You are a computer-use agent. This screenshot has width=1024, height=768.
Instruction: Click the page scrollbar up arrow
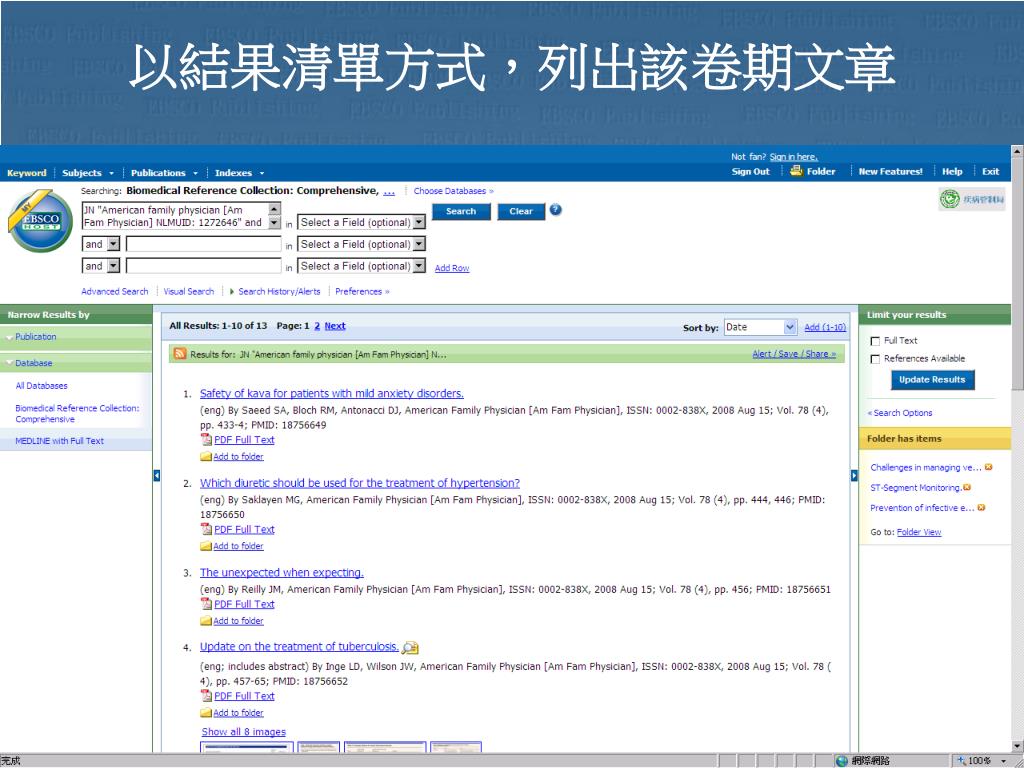tap(1017, 152)
